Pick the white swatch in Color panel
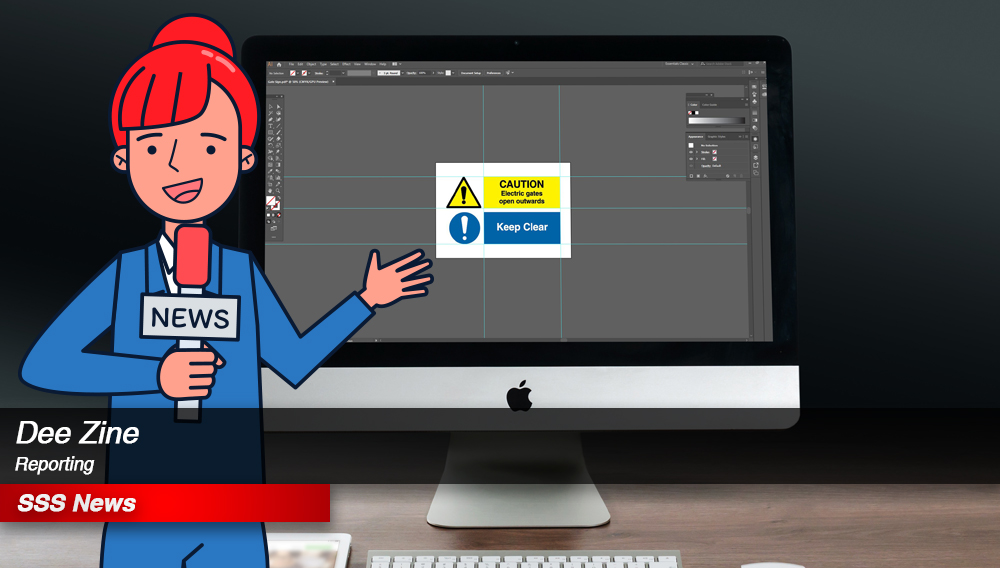This screenshot has height=568, width=1000. pyautogui.click(x=697, y=113)
